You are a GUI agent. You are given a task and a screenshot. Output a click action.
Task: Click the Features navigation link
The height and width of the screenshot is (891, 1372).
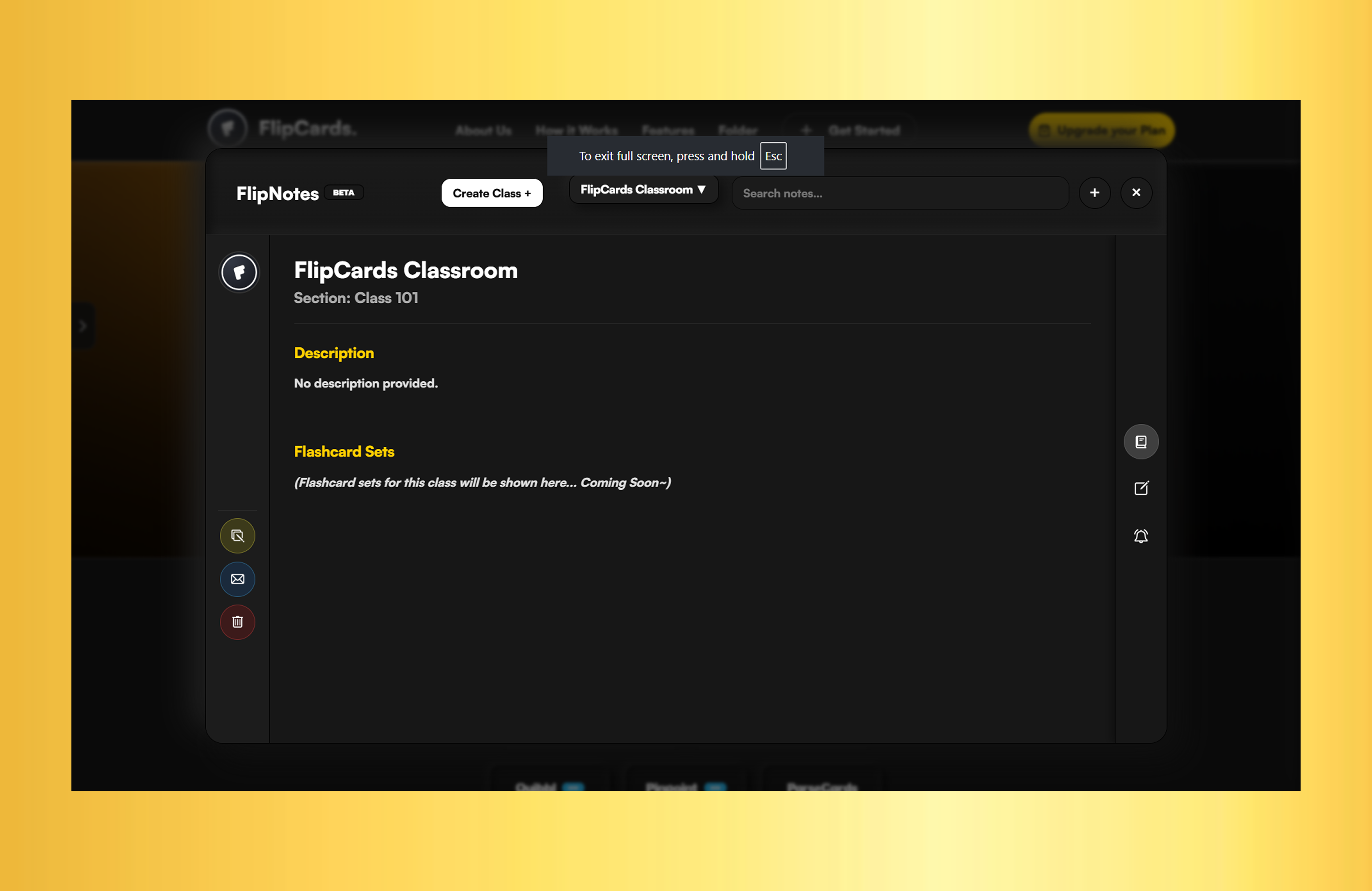pyautogui.click(x=668, y=130)
